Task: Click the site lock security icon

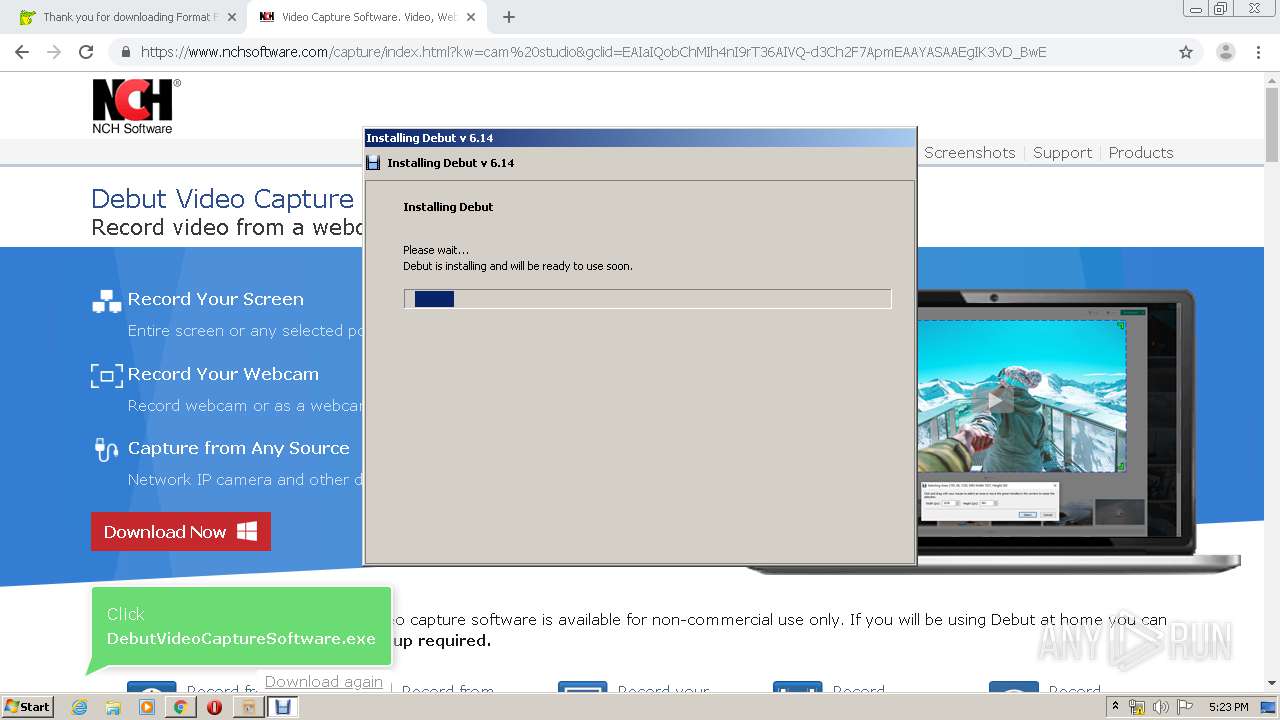Action: coord(125,52)
